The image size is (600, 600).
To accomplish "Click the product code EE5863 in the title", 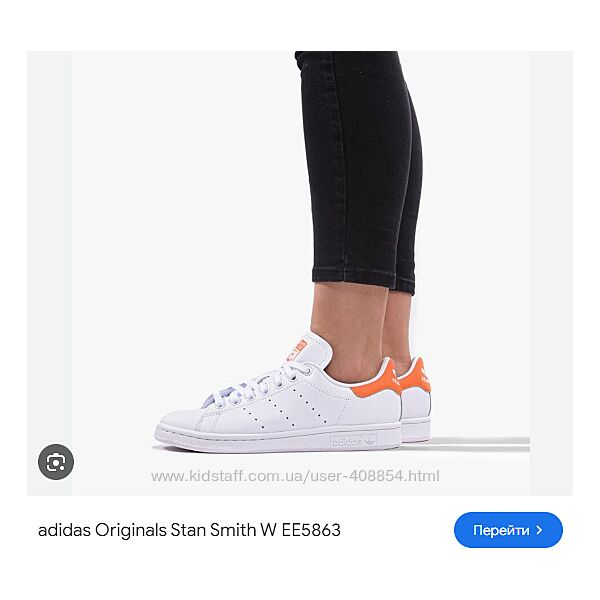I will [x=311, y=530].
